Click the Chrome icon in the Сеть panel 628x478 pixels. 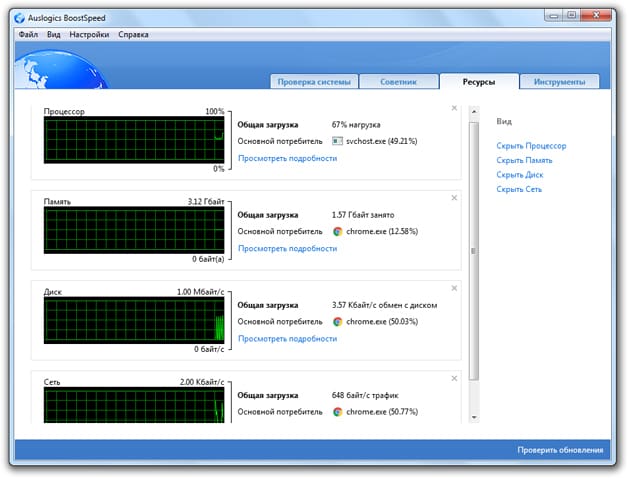[338, 411]
